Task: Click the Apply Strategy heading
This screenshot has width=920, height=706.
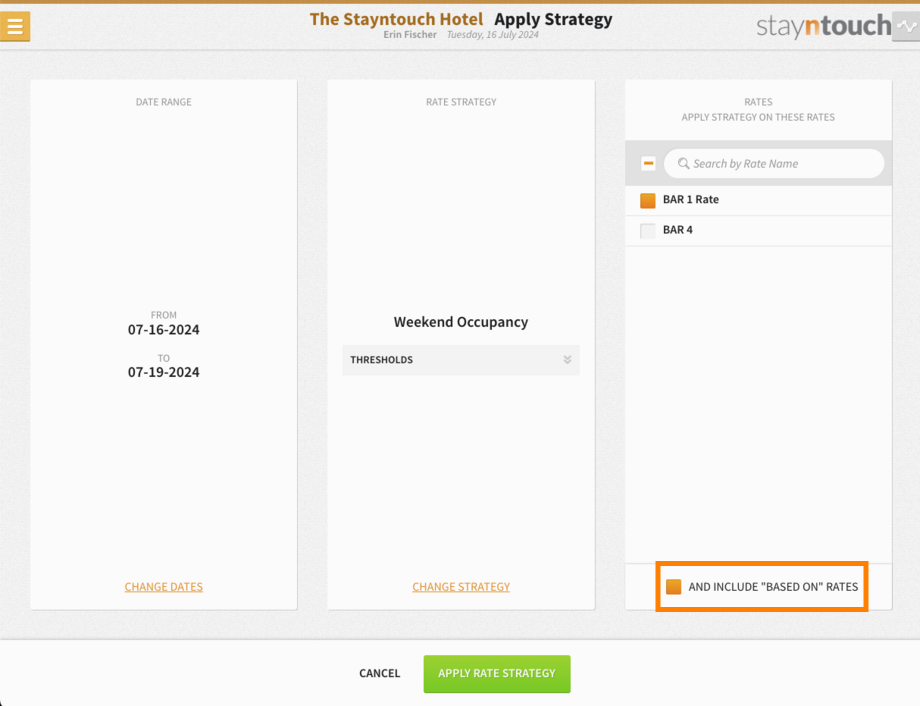Action: point(553,19)
